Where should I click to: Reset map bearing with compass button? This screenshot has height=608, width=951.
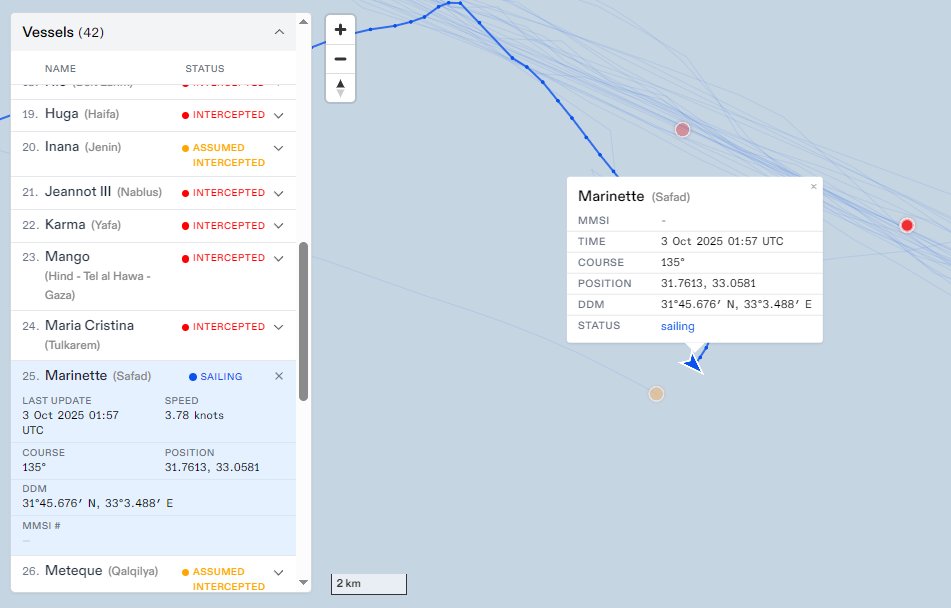[340, 88]
